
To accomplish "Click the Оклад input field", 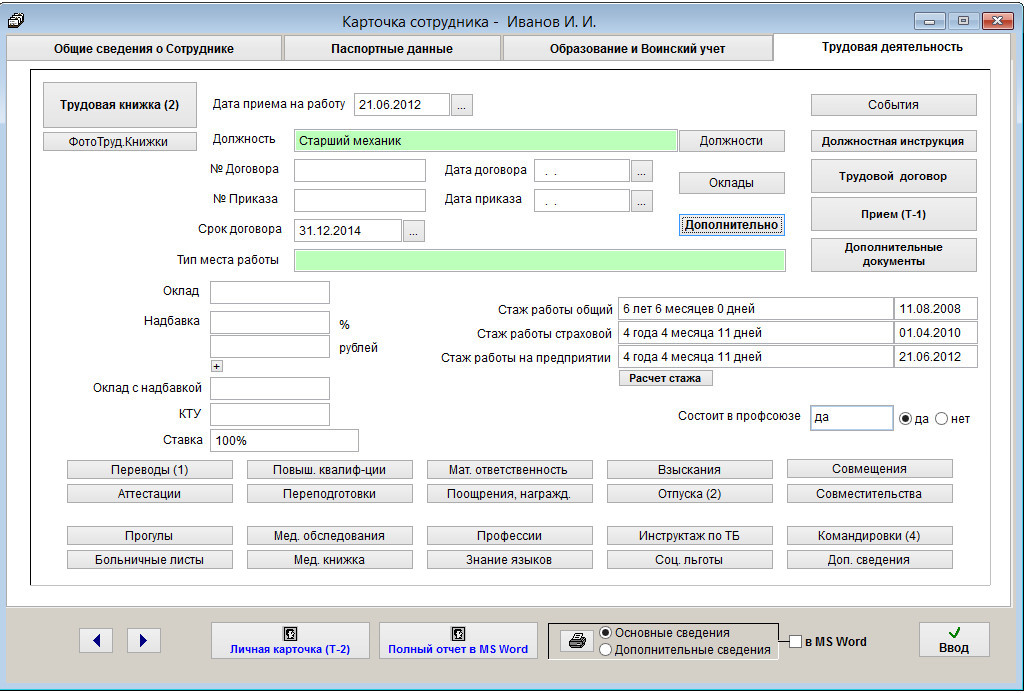I will tap(270, 293).
